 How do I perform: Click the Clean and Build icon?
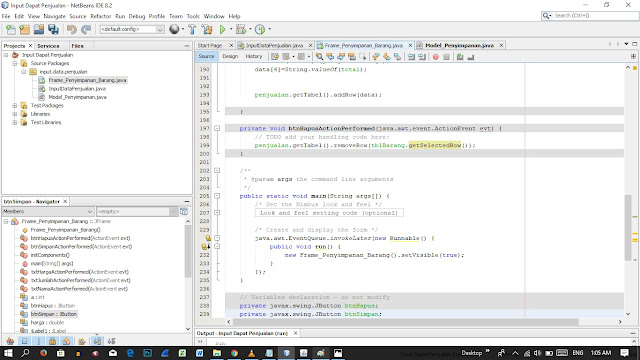click(207, 29)
